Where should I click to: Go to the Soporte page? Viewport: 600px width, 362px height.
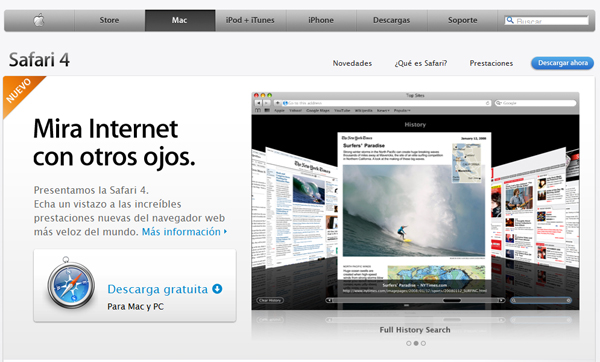point(463,20)
